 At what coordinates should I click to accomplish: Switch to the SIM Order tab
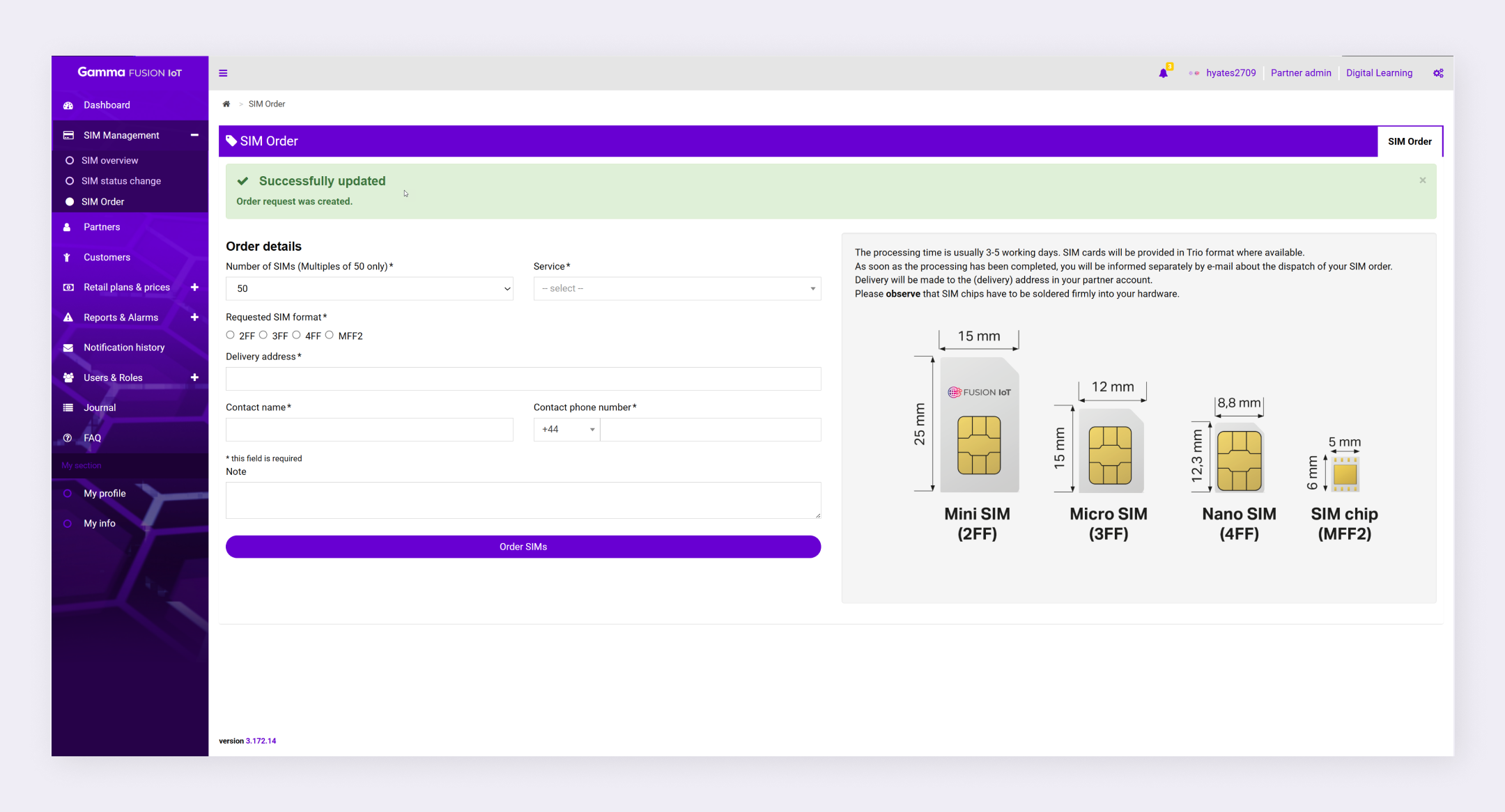tap(1409, 141)
